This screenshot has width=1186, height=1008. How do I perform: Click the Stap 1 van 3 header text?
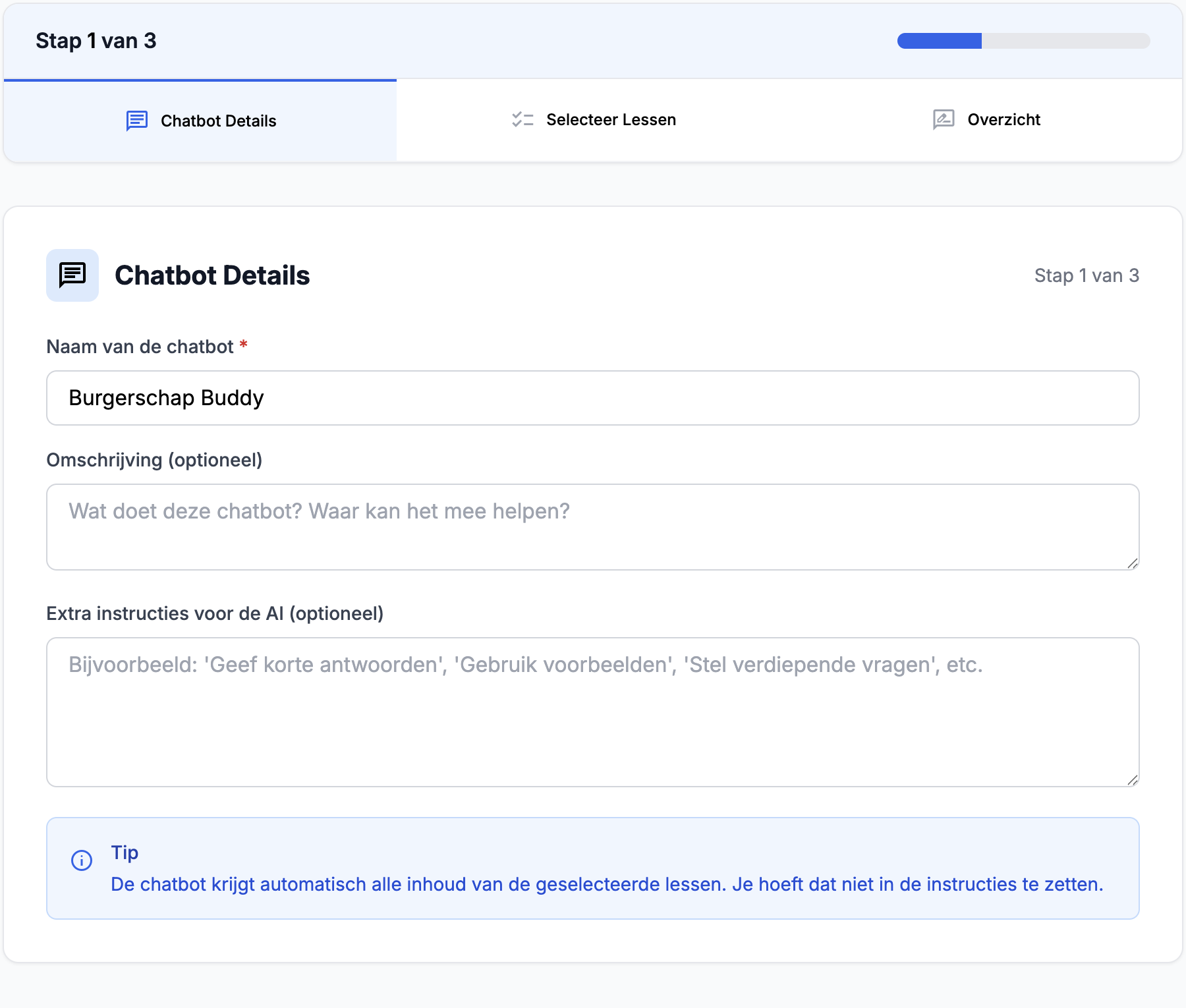(96, 40)
